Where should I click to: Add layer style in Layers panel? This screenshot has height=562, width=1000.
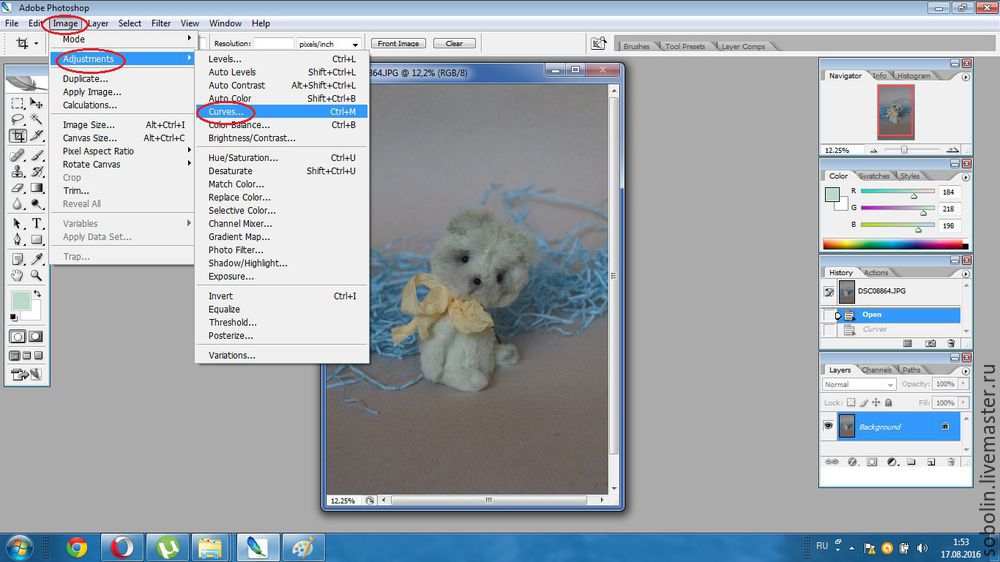pos(853,462)
